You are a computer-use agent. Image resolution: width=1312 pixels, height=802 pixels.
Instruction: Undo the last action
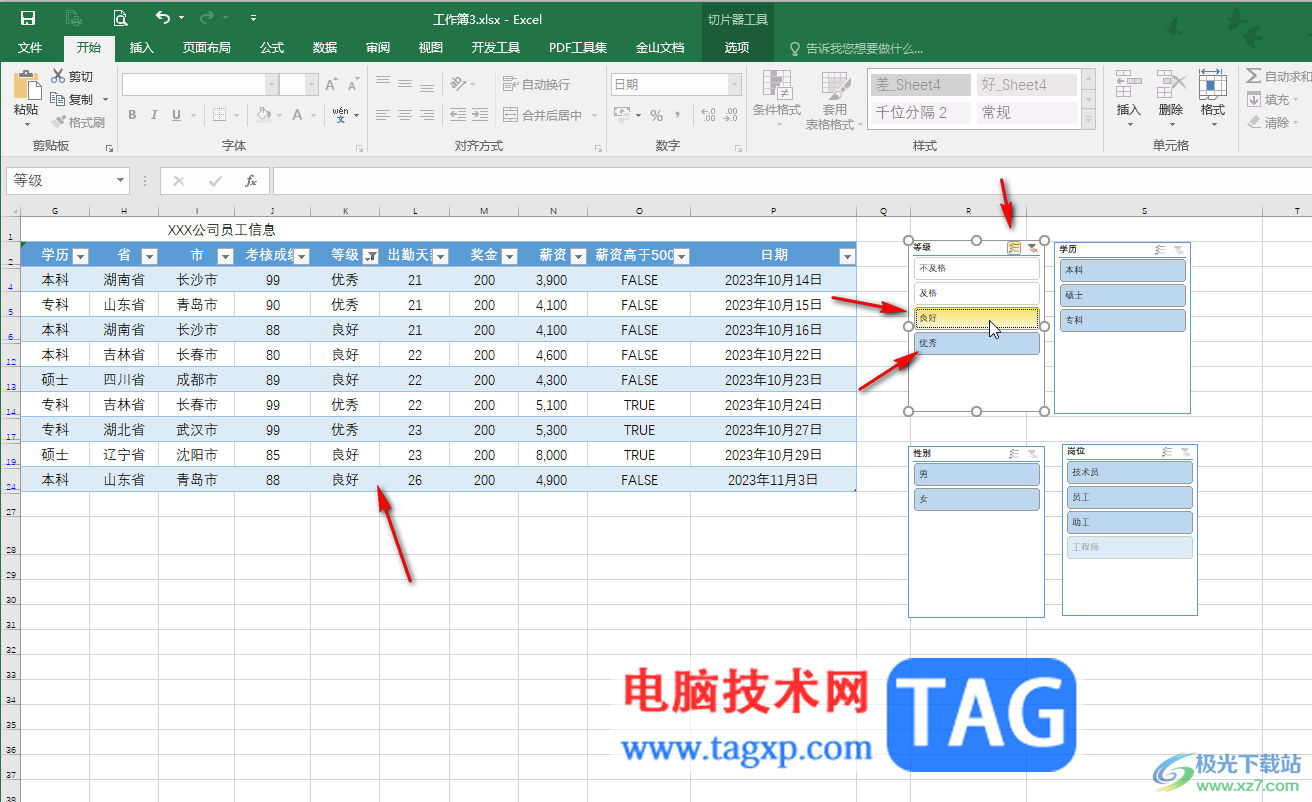tap(163, 17)
